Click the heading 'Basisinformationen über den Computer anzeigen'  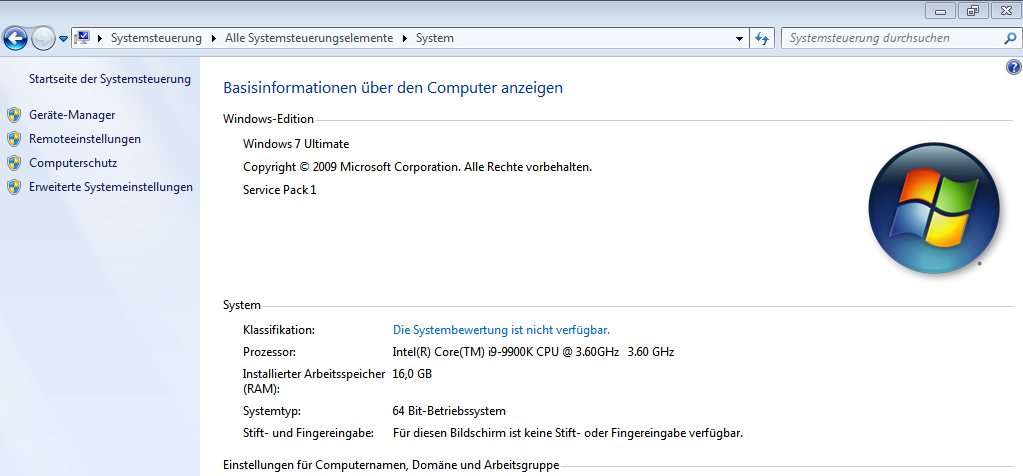[393, 88]
